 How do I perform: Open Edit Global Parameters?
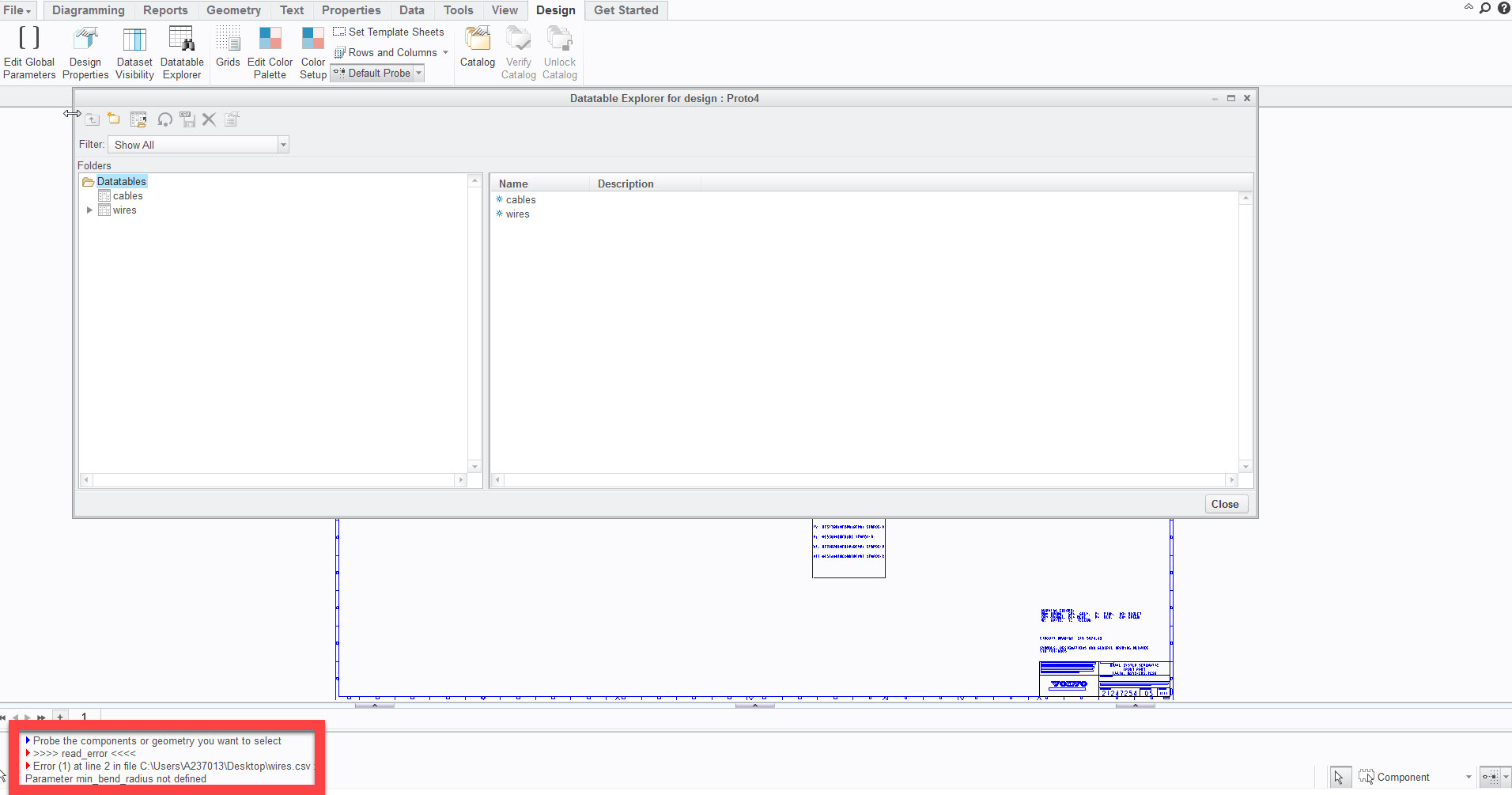point(29,53)
